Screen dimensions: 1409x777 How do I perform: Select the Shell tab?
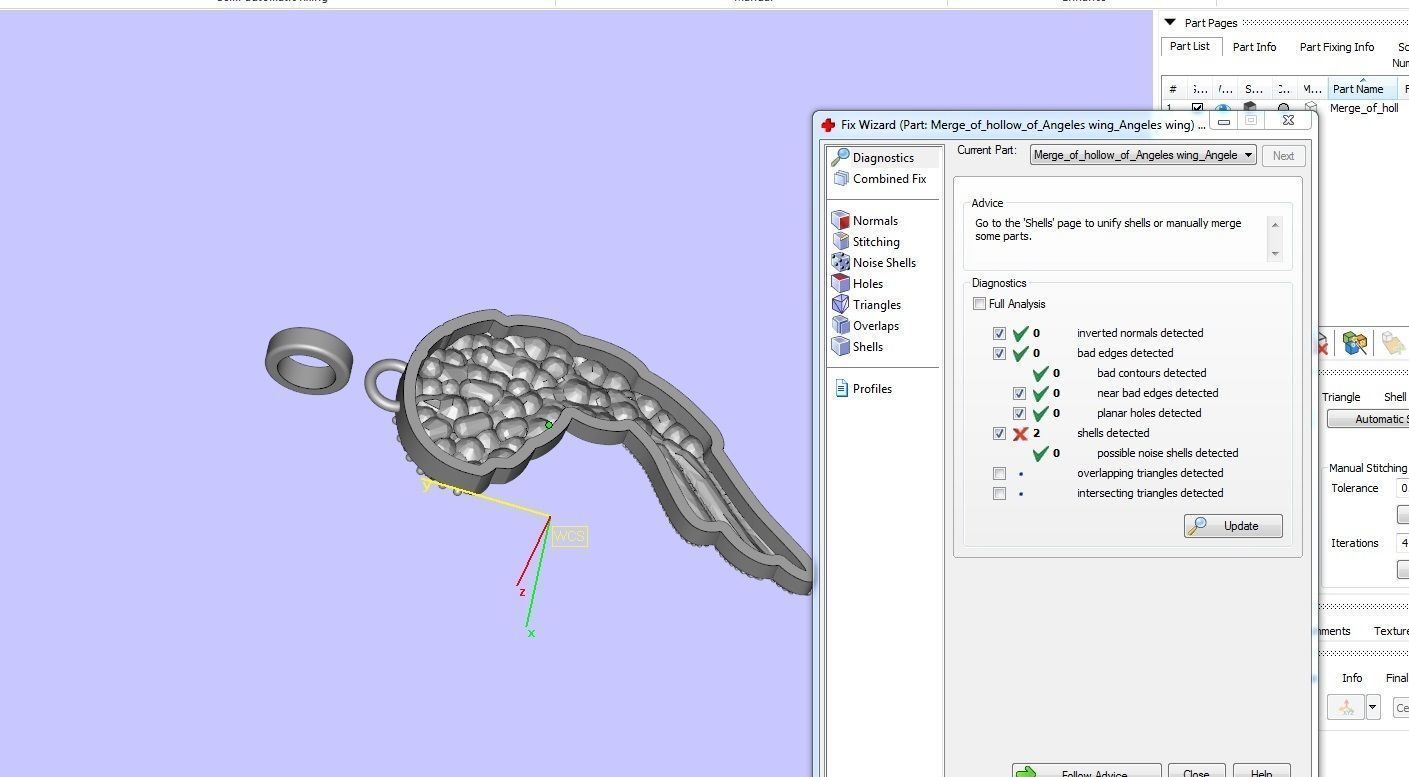pos(1394,397)
